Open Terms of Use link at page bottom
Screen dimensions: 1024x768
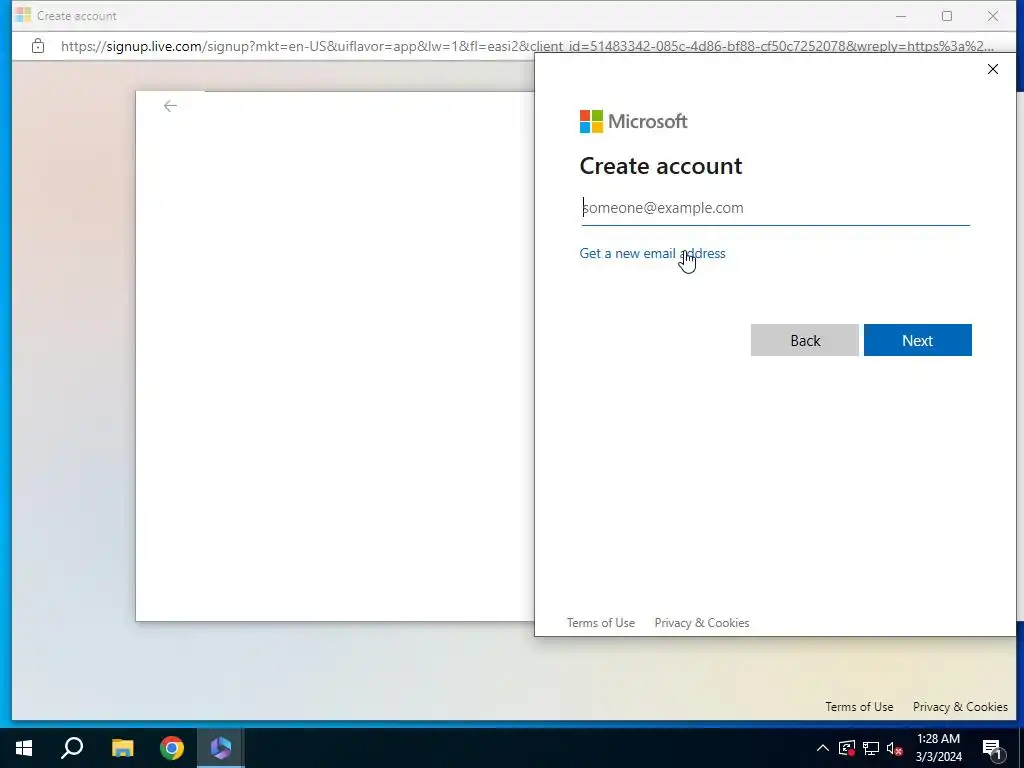(859, 707)
